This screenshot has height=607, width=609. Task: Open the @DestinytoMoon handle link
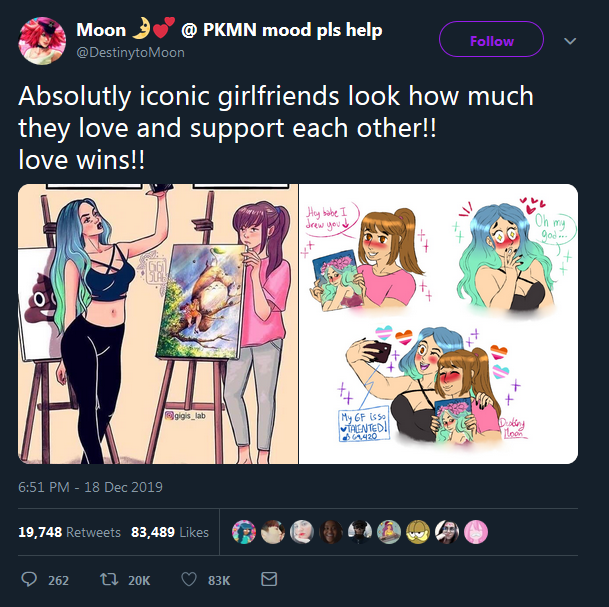click(130, 52)
